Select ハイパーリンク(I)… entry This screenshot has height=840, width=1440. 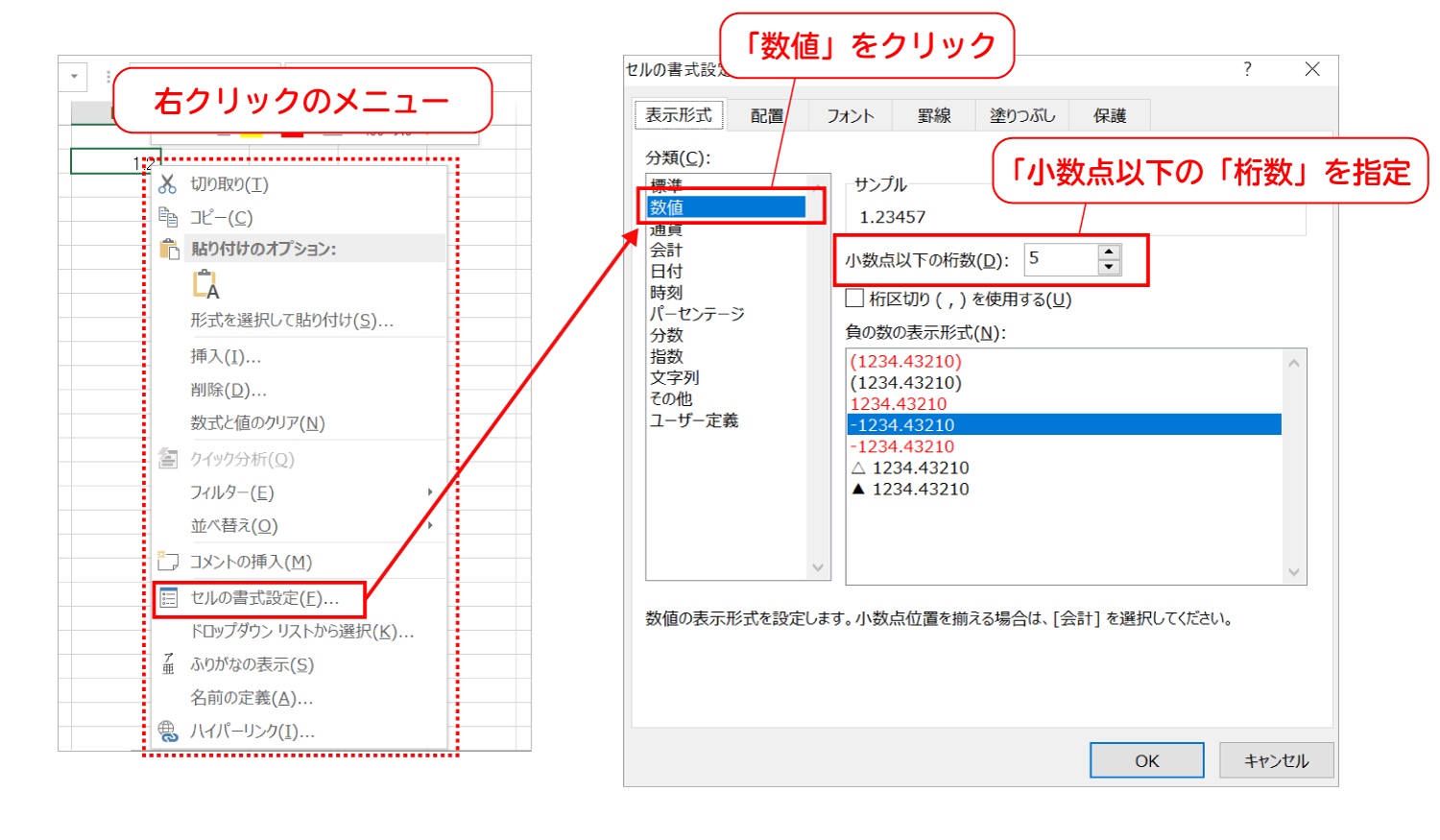[252, 732]
